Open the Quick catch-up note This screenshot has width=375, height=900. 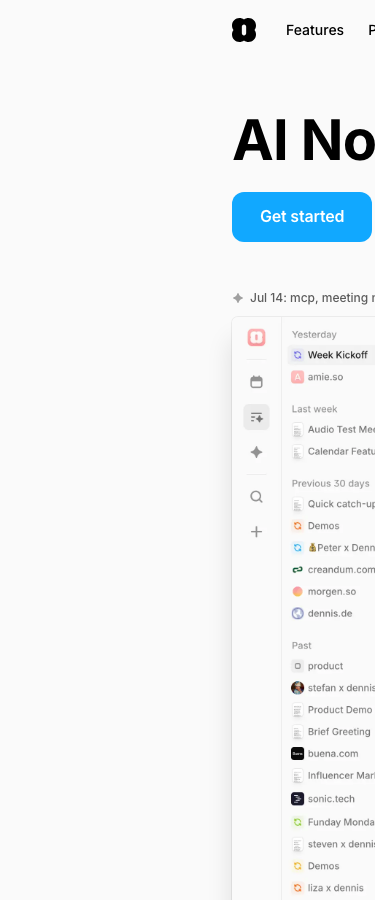click(341, 503)
